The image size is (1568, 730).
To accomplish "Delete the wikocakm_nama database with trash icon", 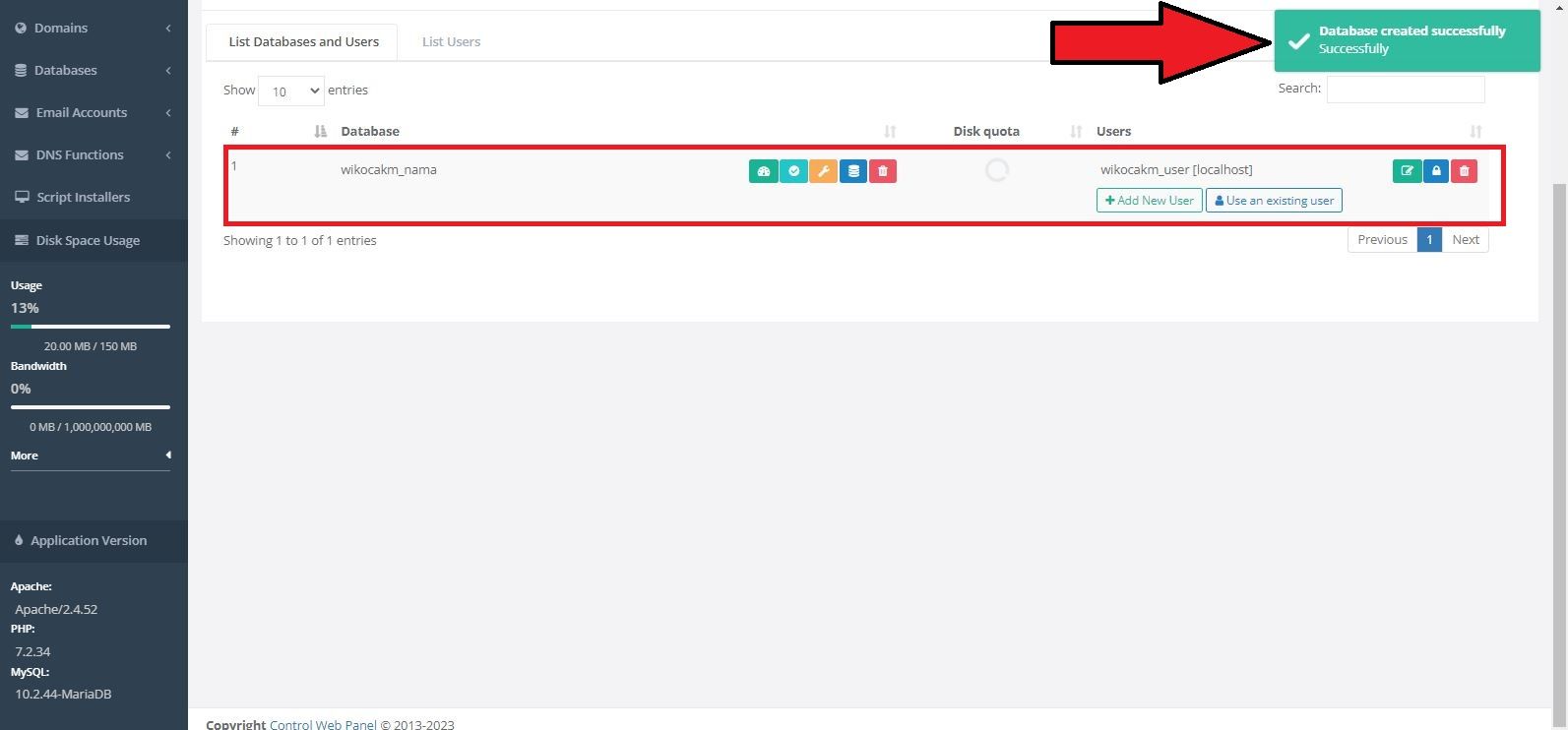I will tap(883, 171).
